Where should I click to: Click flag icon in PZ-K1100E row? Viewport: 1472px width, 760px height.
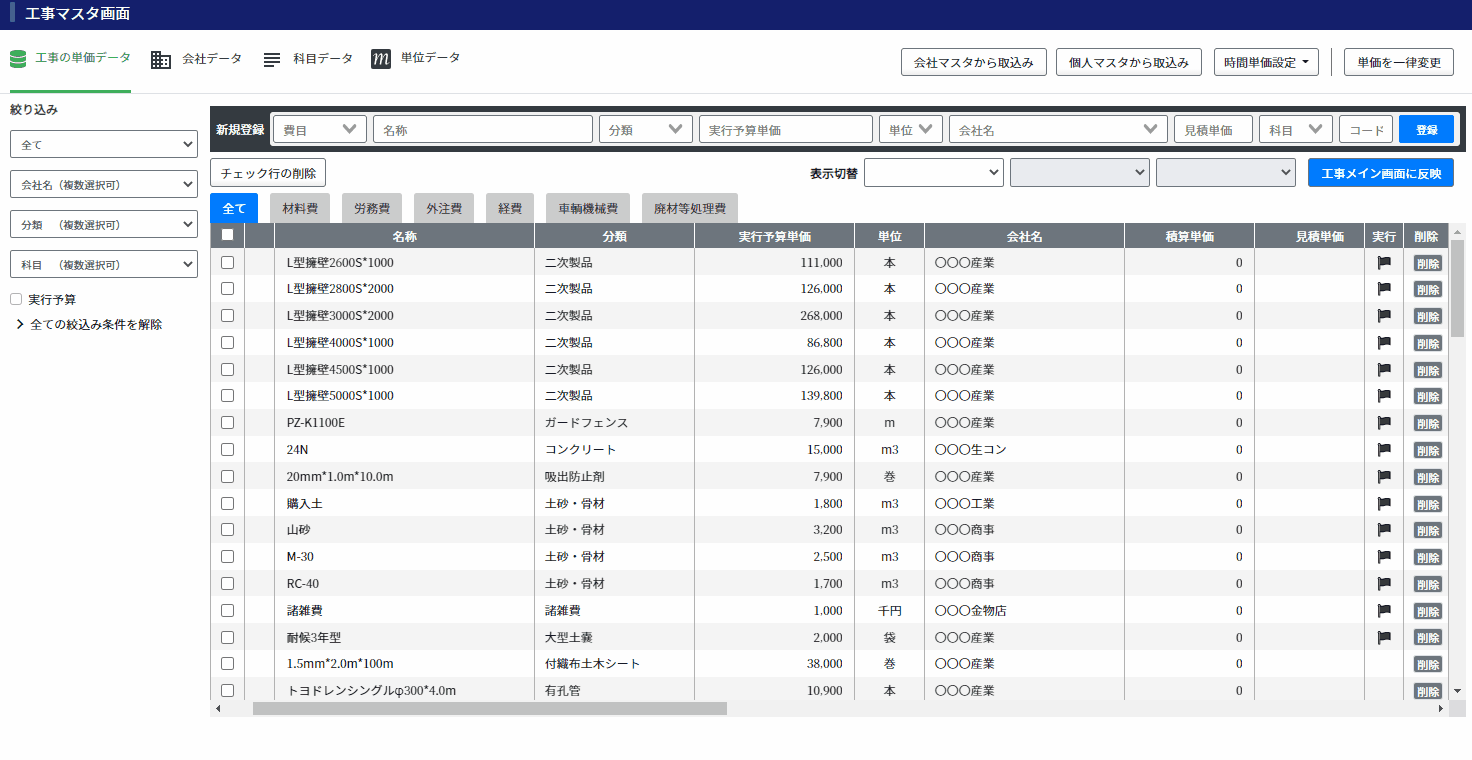click(1384, 423)
